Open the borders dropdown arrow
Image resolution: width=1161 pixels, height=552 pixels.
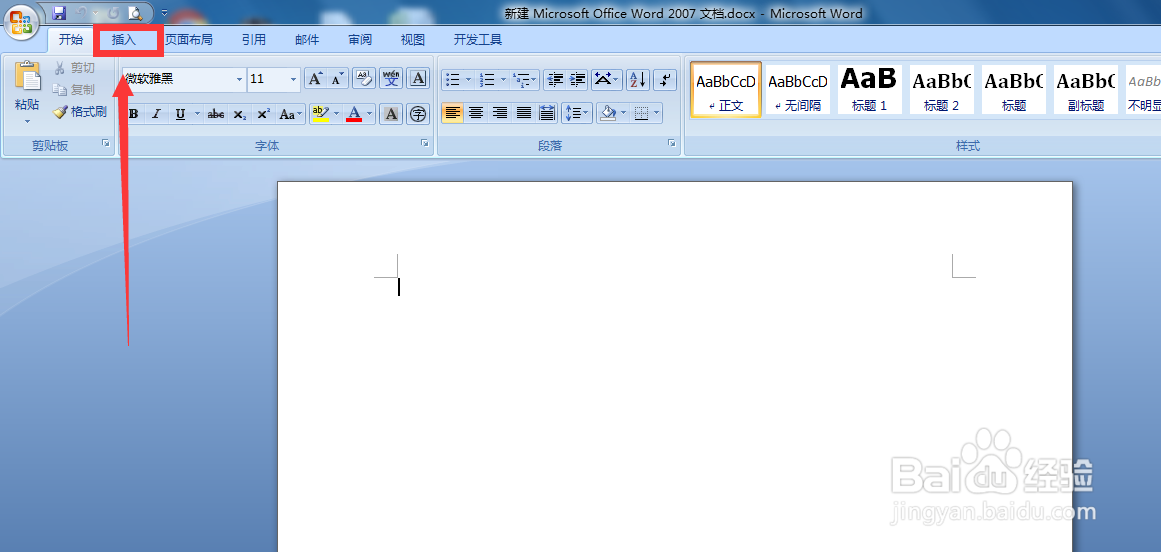click(658, 113)
